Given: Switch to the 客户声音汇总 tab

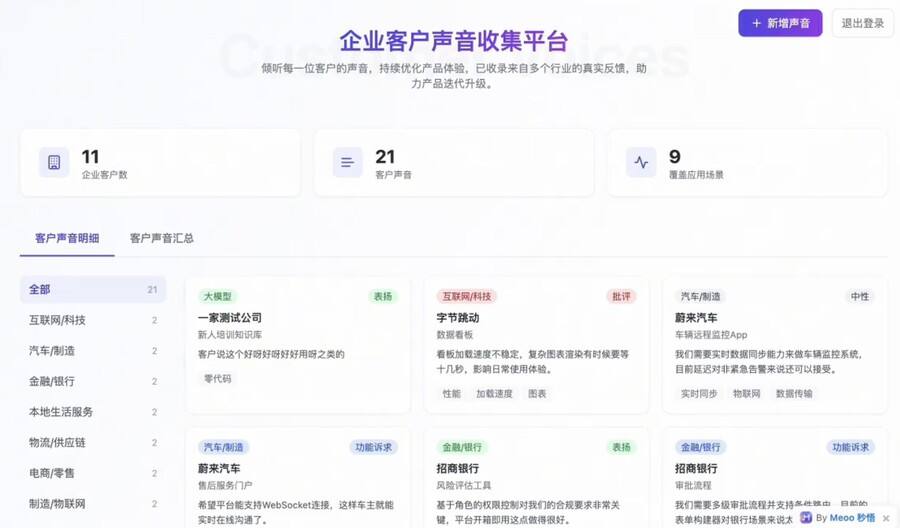Looking at the screenshot, I should click(161, 238).
